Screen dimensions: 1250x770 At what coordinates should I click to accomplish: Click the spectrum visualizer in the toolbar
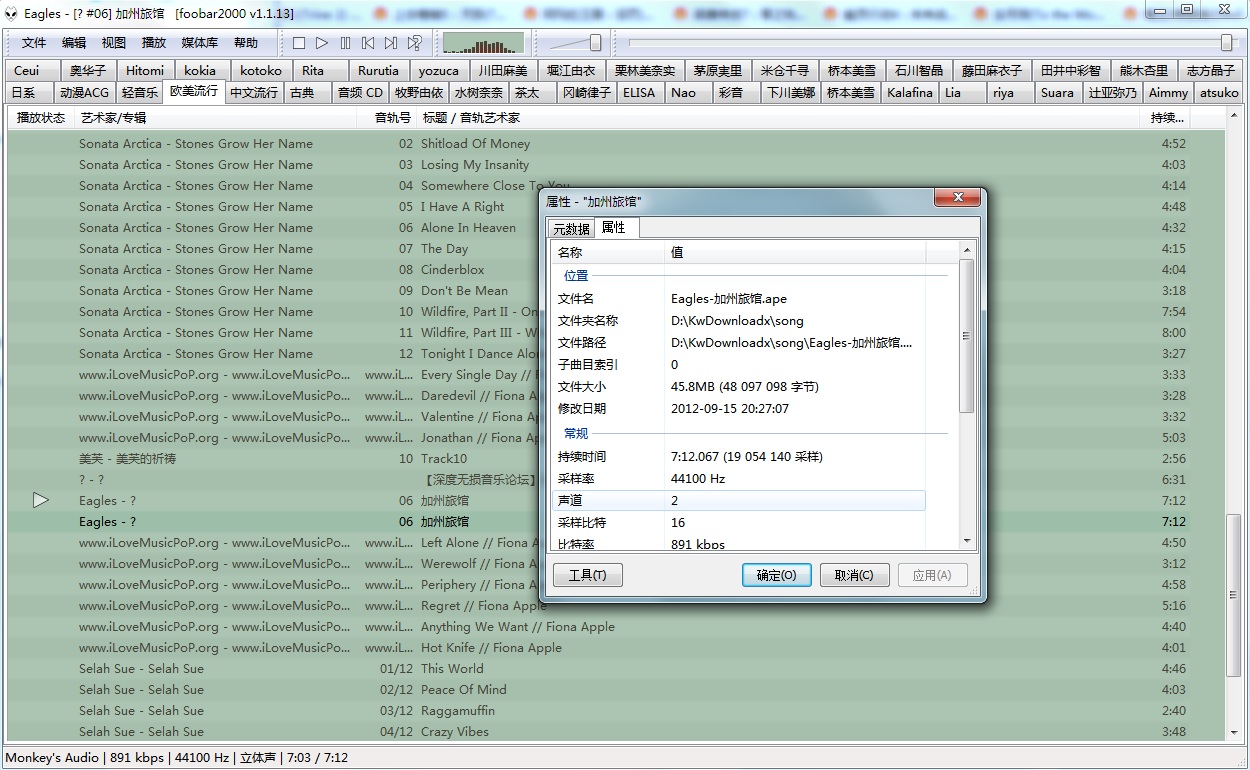[x=483, y=43]
